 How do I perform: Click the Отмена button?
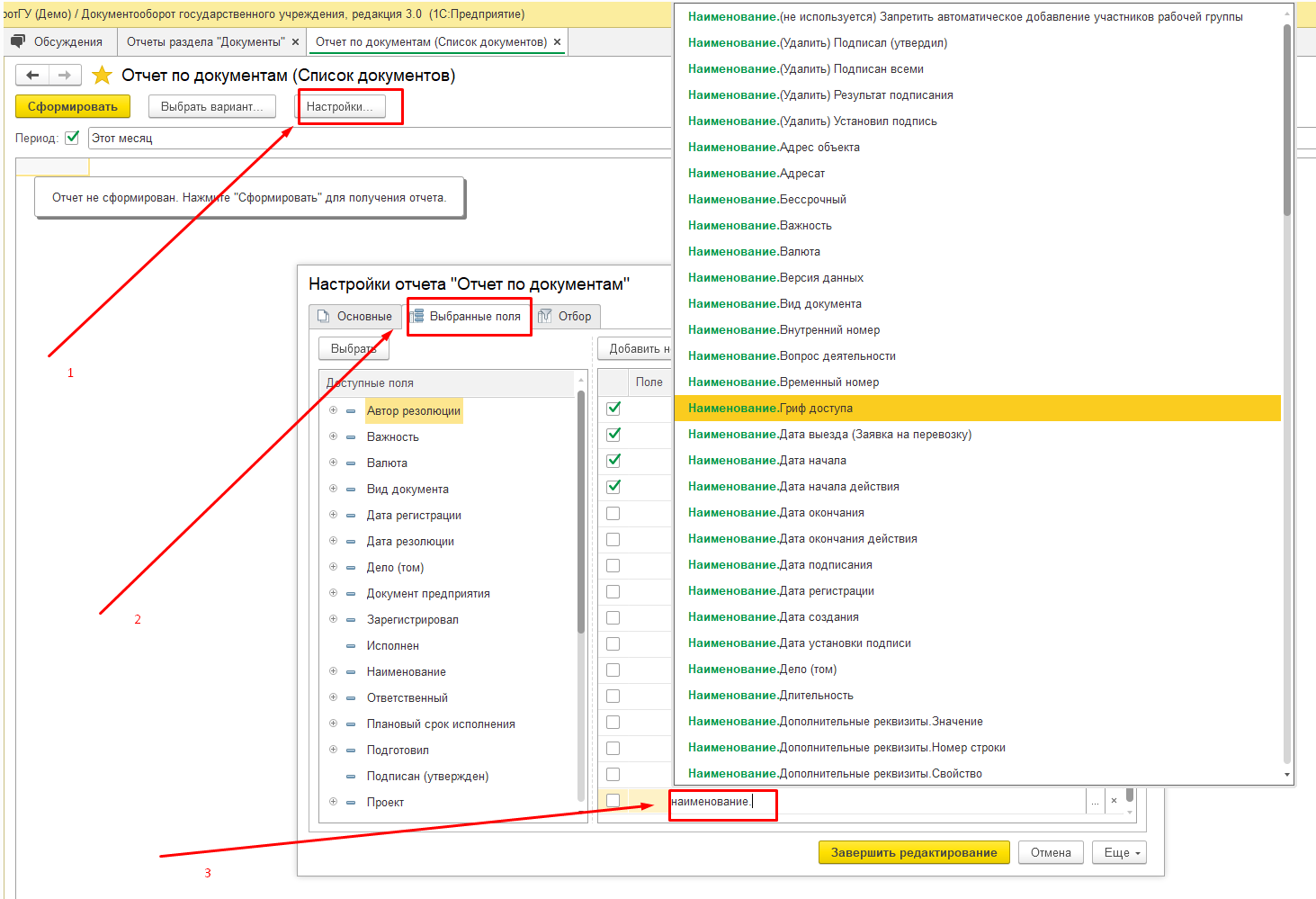click(x=1051, y=853)
